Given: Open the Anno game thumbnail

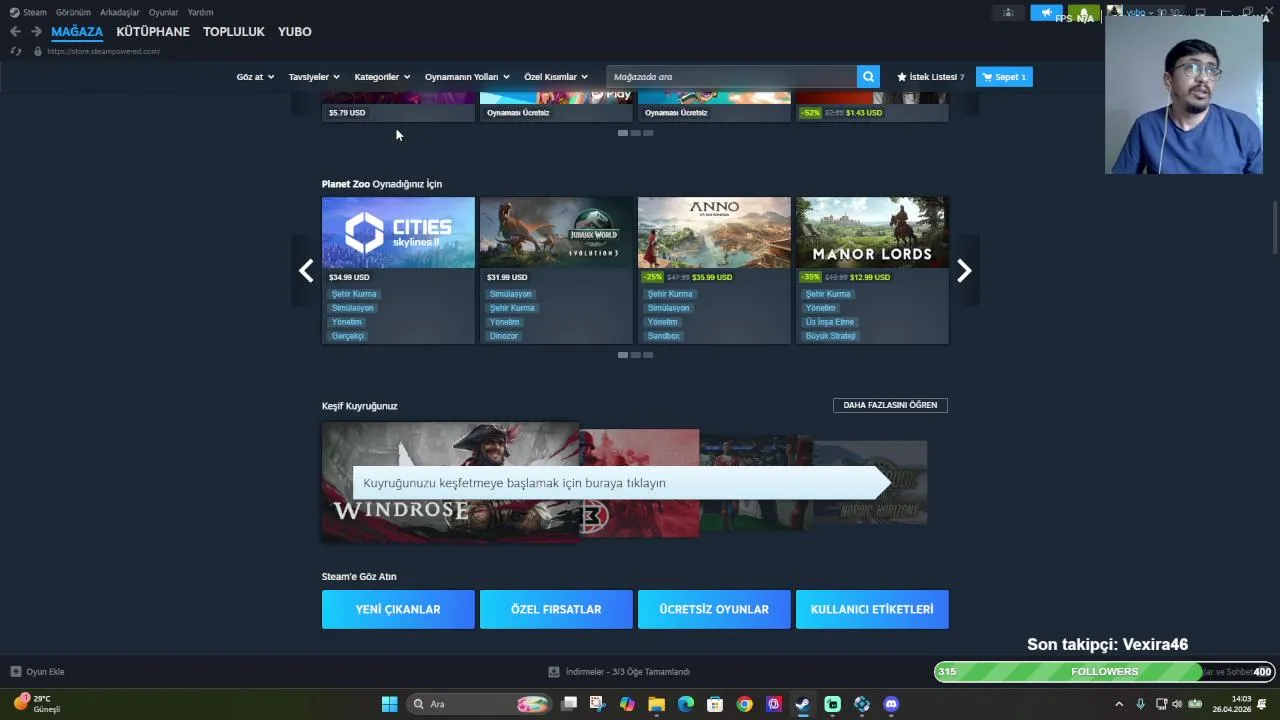Looking at the screenshot, I should 714,232.
